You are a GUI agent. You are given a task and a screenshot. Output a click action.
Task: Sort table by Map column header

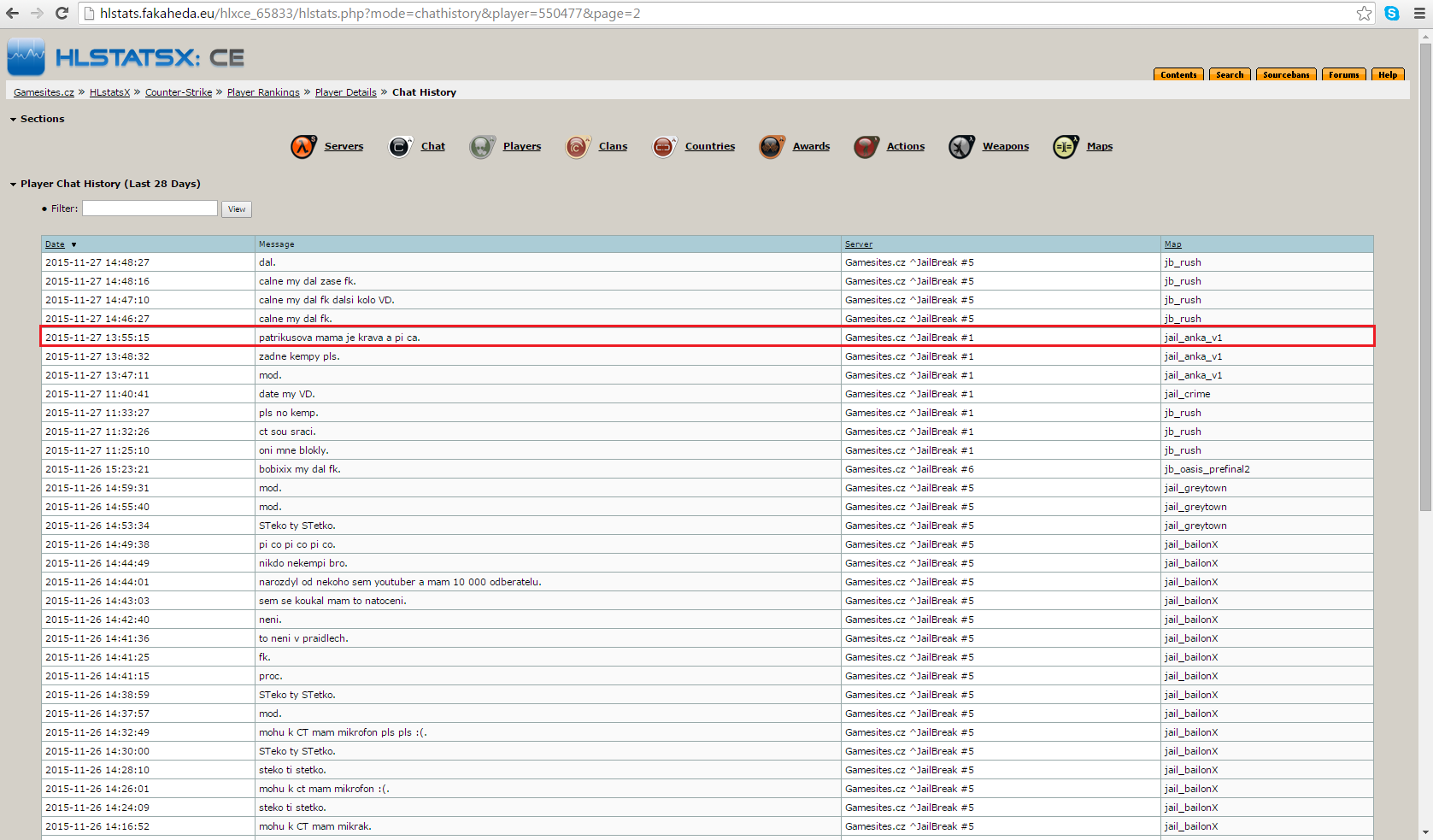tap(1172, 244)
